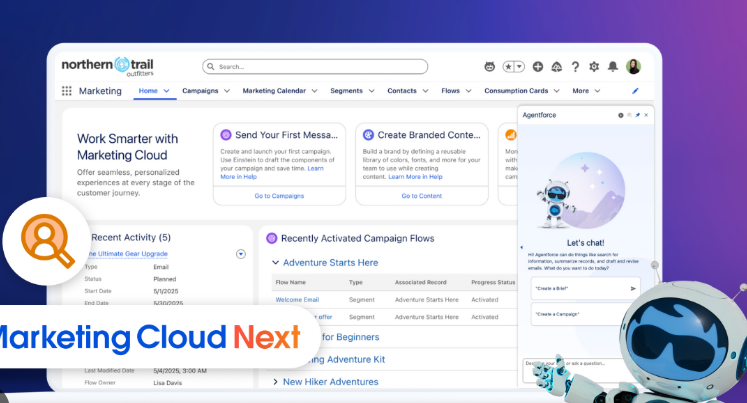Viewport: 747px width, 403px height.
Task: Expand the Campaigns tab dropdown chevron
Action: [x=227, y=91]
